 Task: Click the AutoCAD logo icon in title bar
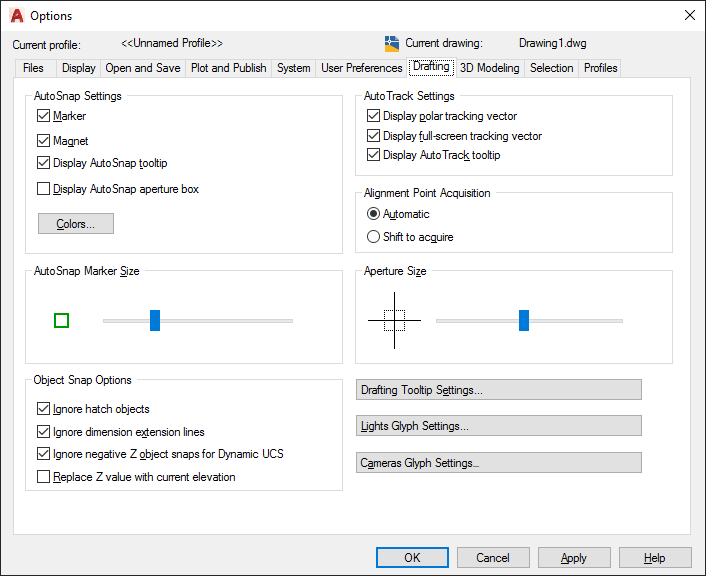(x=17, y=16)
